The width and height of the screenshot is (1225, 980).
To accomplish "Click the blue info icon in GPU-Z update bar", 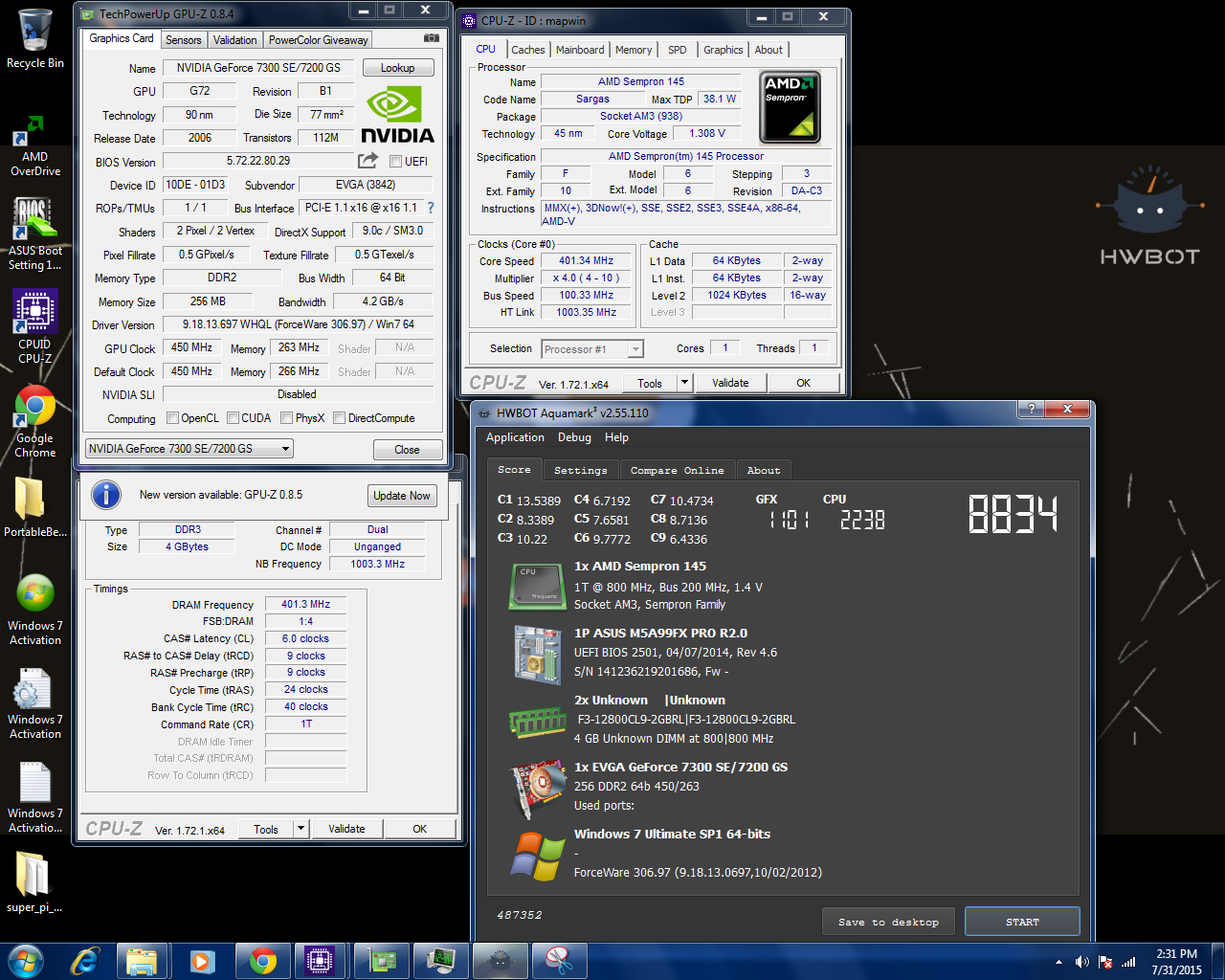I will tap(105, 495).
